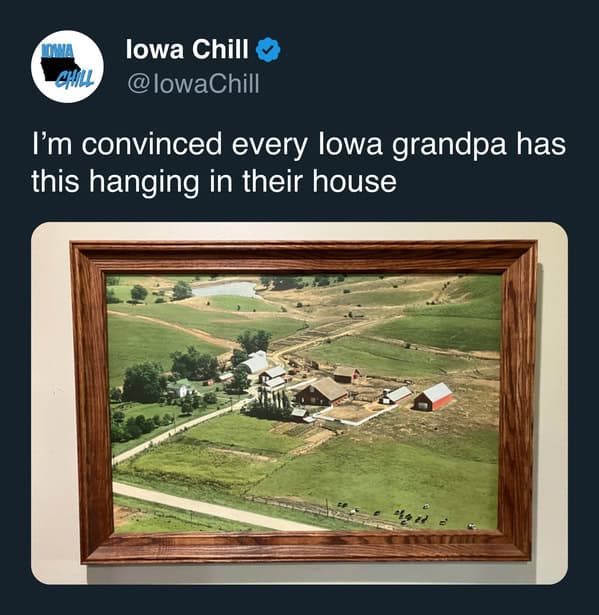
Task: Click the black Iowa state shape in the logo
Action: tap(60, 68)
